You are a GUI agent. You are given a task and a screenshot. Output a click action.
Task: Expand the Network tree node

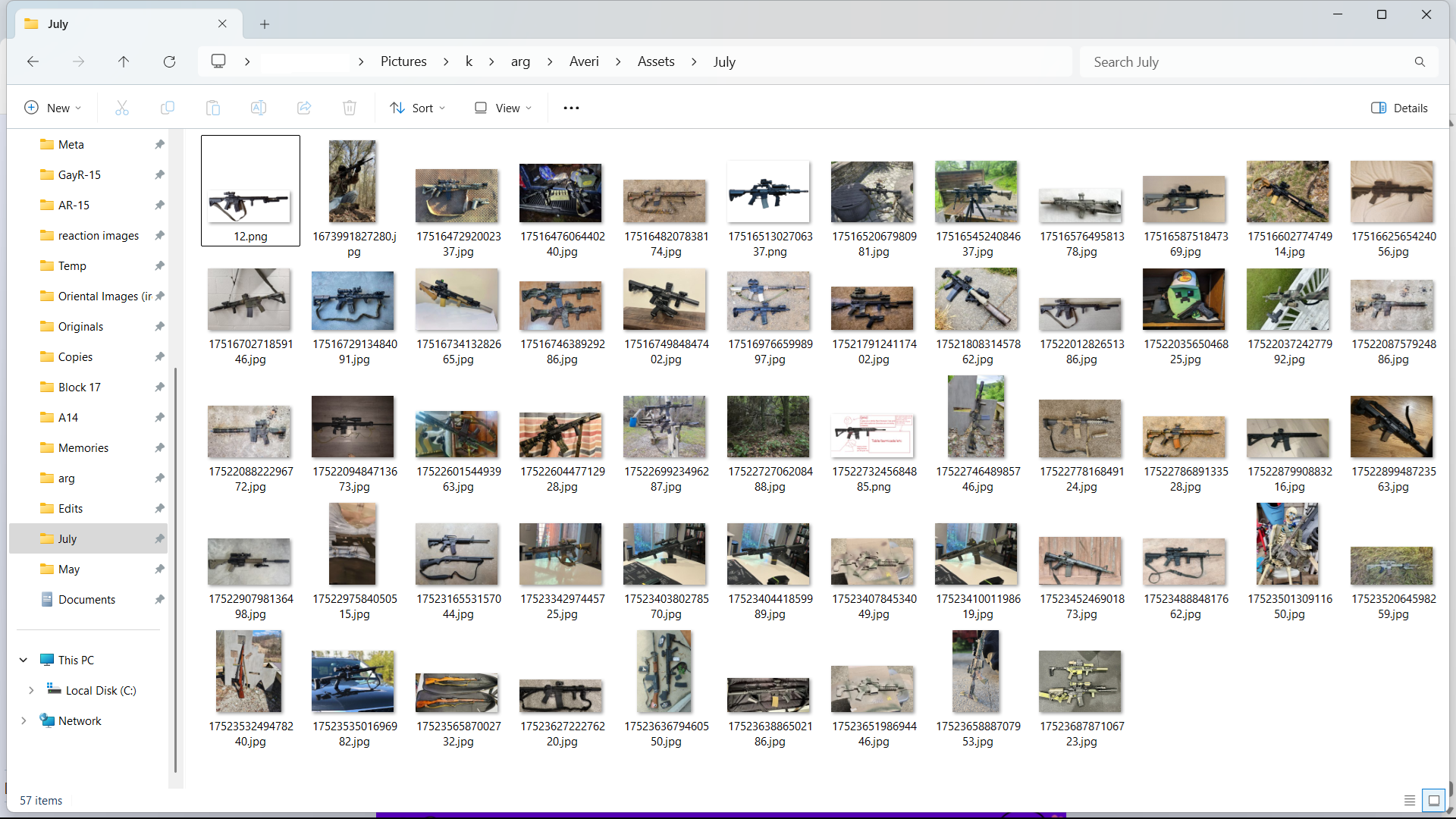[24, 720]
